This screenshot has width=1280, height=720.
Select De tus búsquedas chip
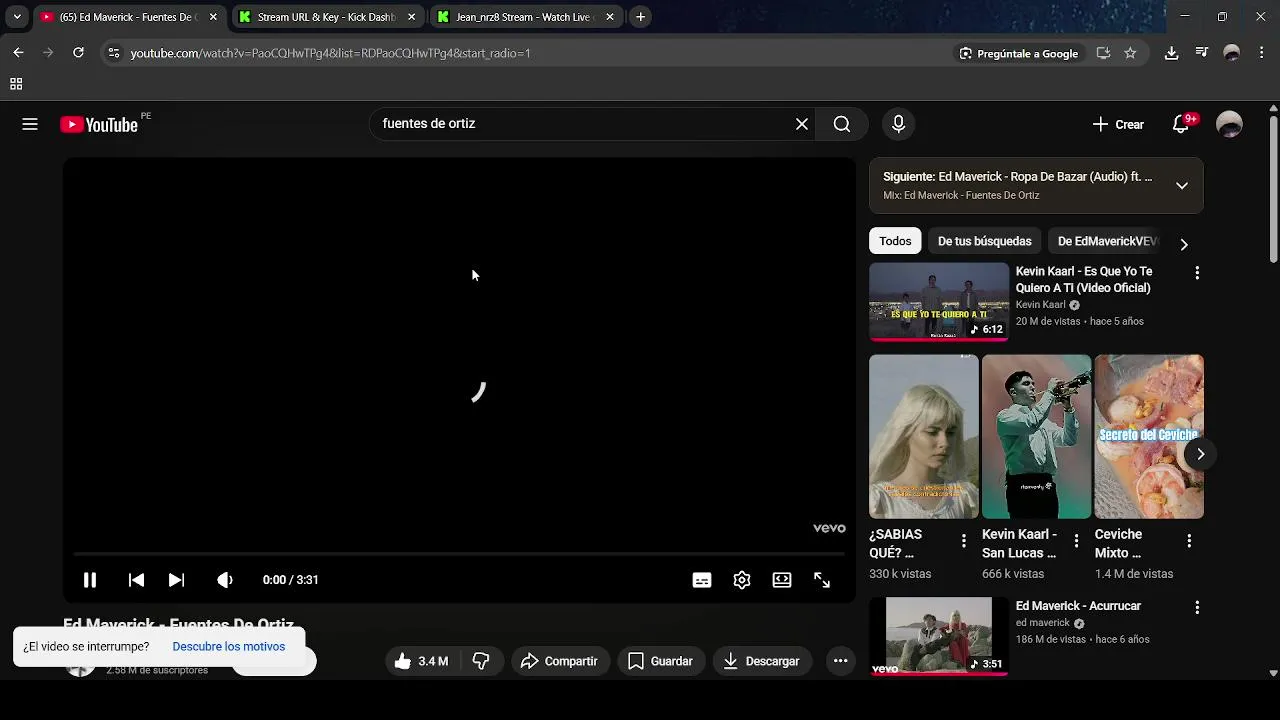984,241
